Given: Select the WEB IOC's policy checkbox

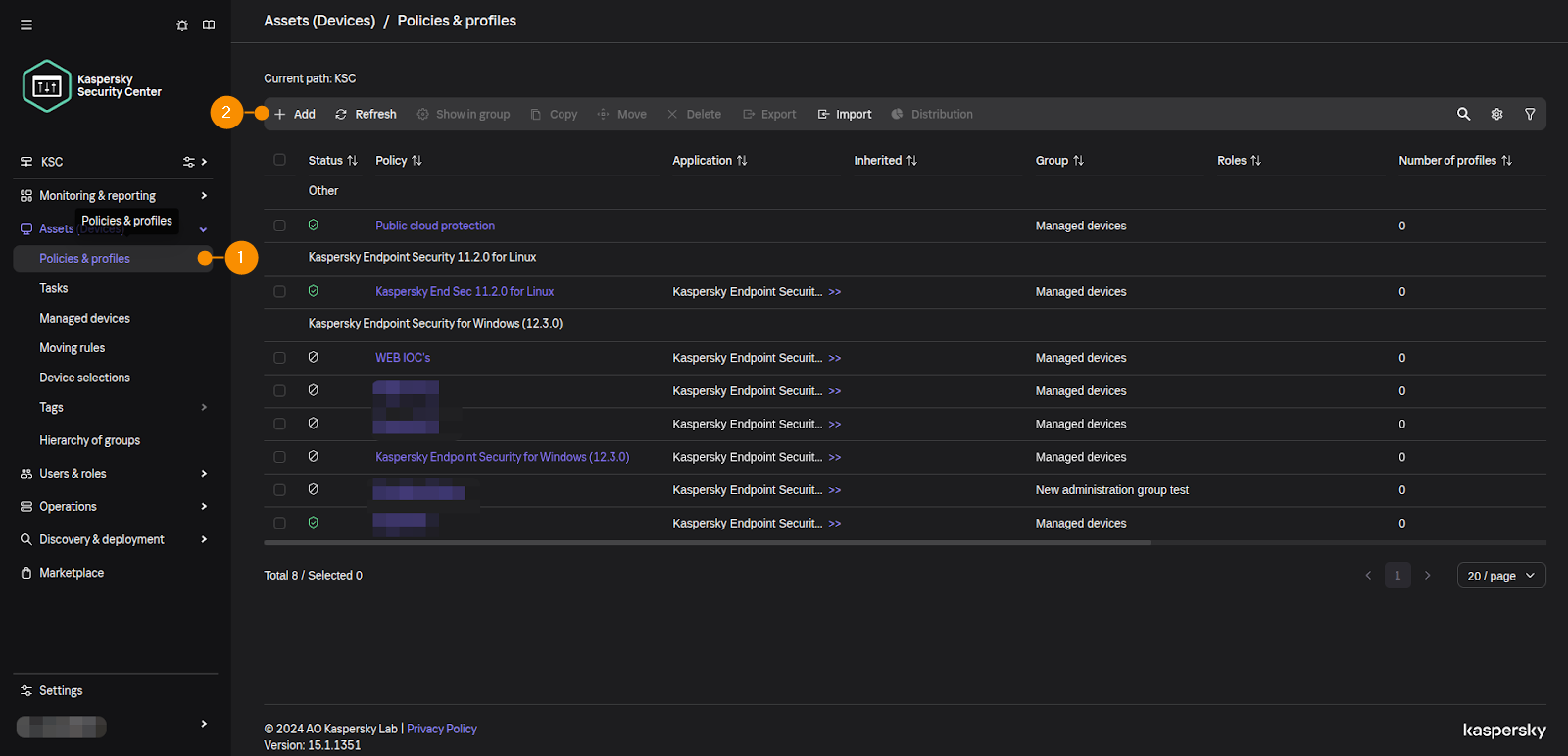Looking at the screenshot, I should [280, 358].
